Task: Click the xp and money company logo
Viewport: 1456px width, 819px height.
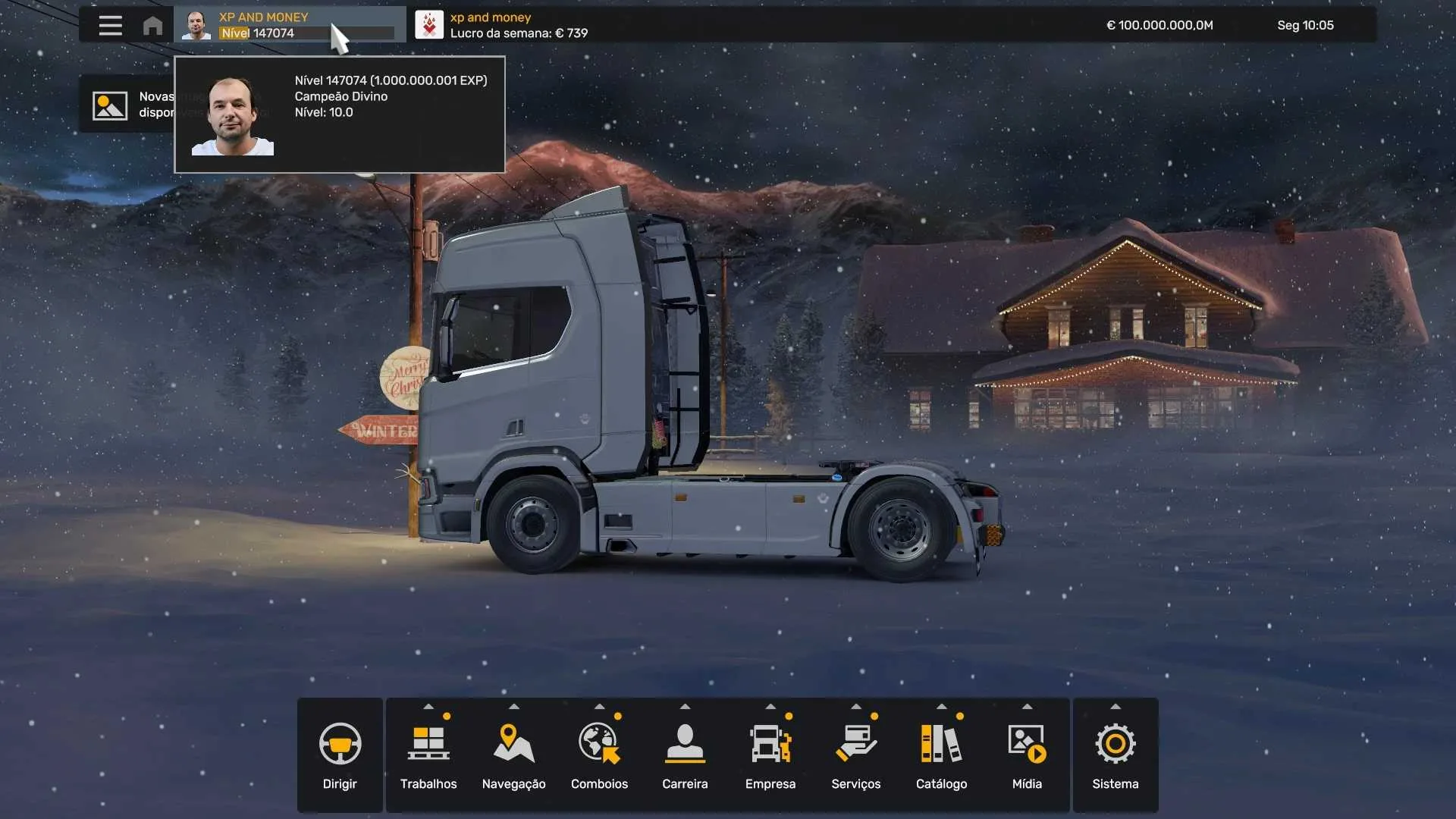Action: pyautogui.click(x=429, y=25)
